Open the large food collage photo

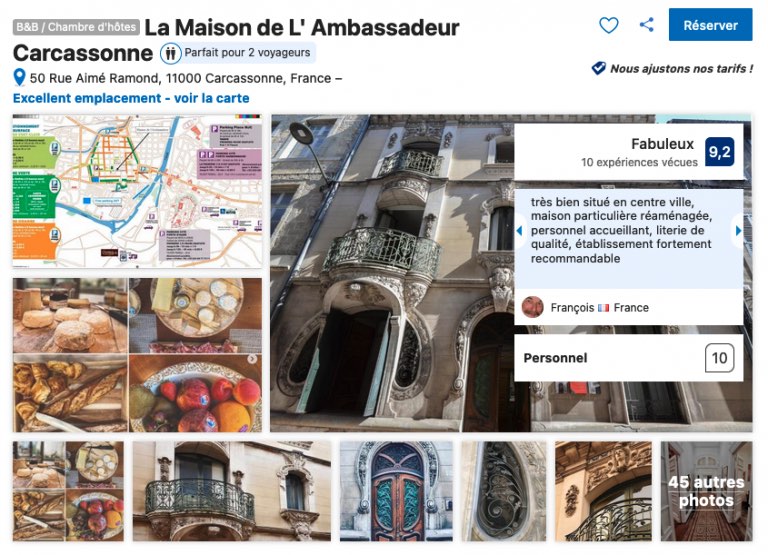(137, 355)
